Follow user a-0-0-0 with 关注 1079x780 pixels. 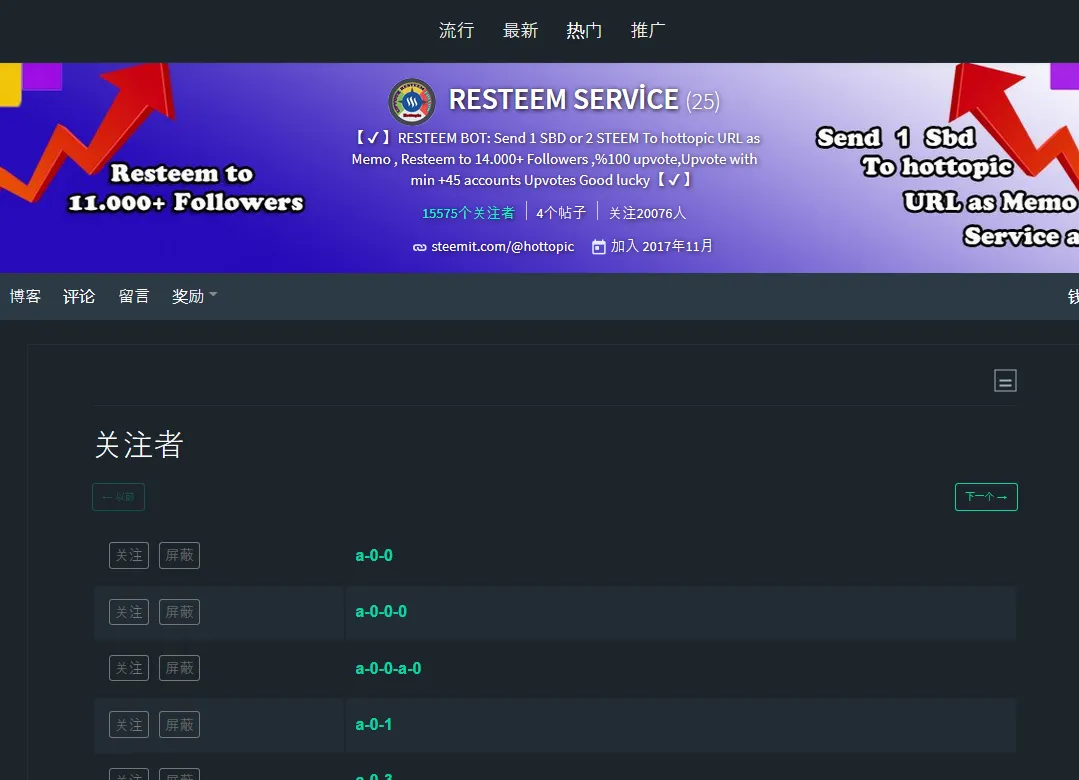point(129,612)
